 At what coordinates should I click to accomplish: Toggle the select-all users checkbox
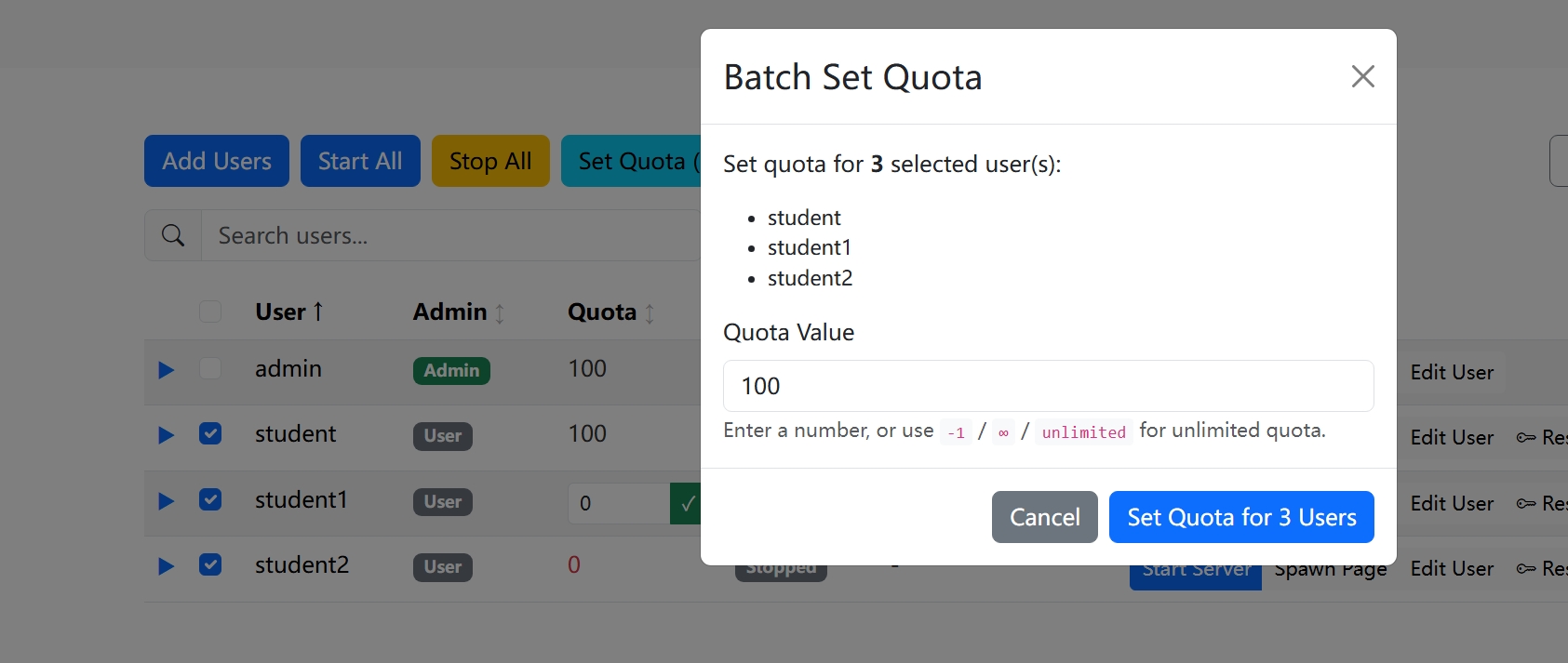click(x=210, y=312)
